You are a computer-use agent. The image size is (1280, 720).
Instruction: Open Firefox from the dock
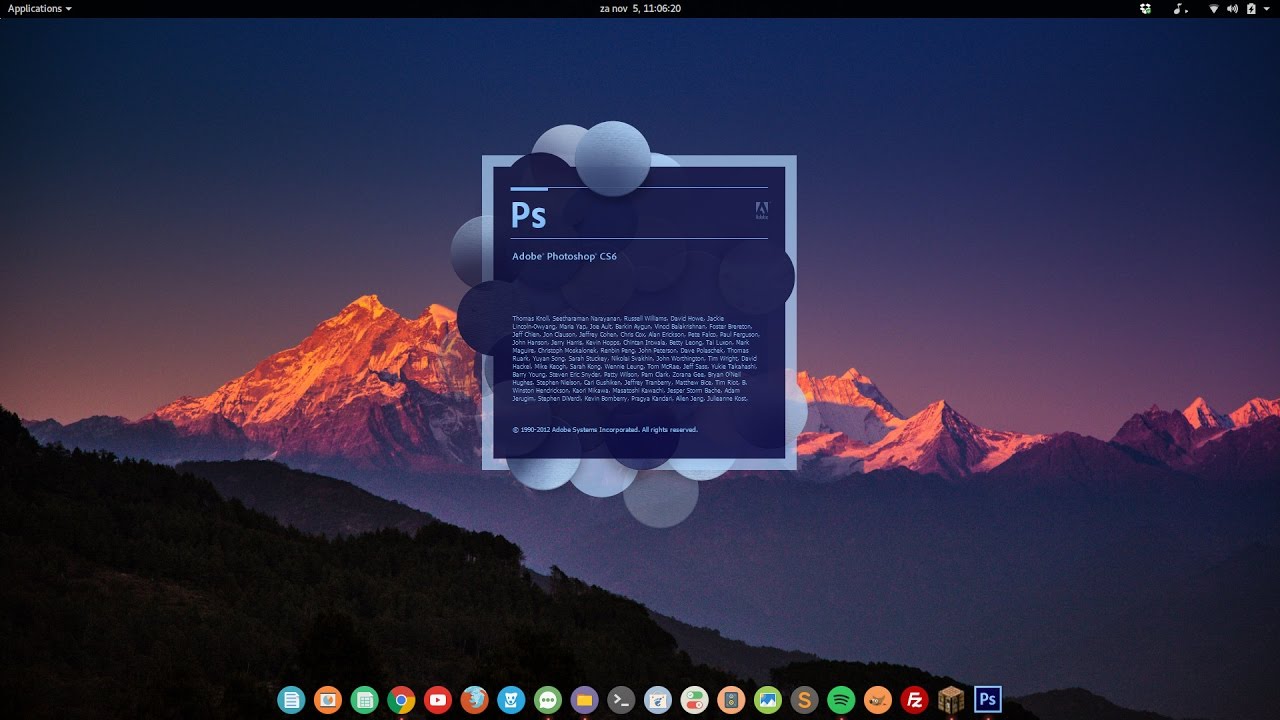coord(475,700)
